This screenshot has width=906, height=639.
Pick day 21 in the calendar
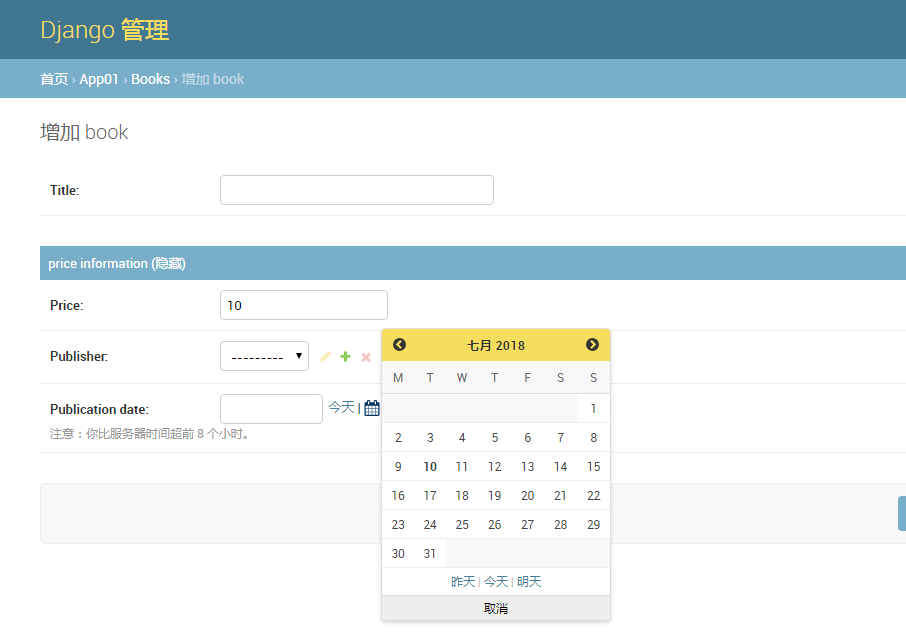coord(560,495)
